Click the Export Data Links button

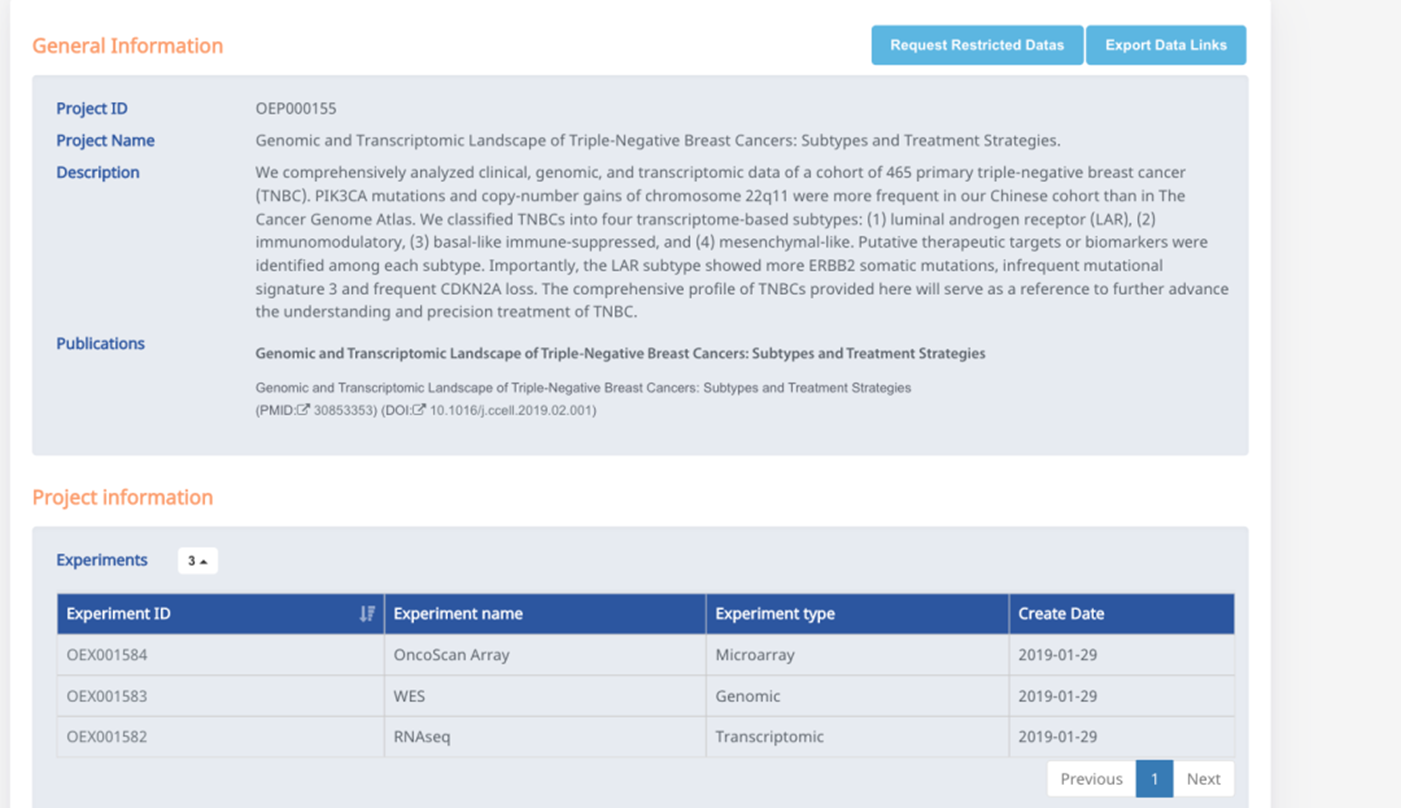point(1166,45)
